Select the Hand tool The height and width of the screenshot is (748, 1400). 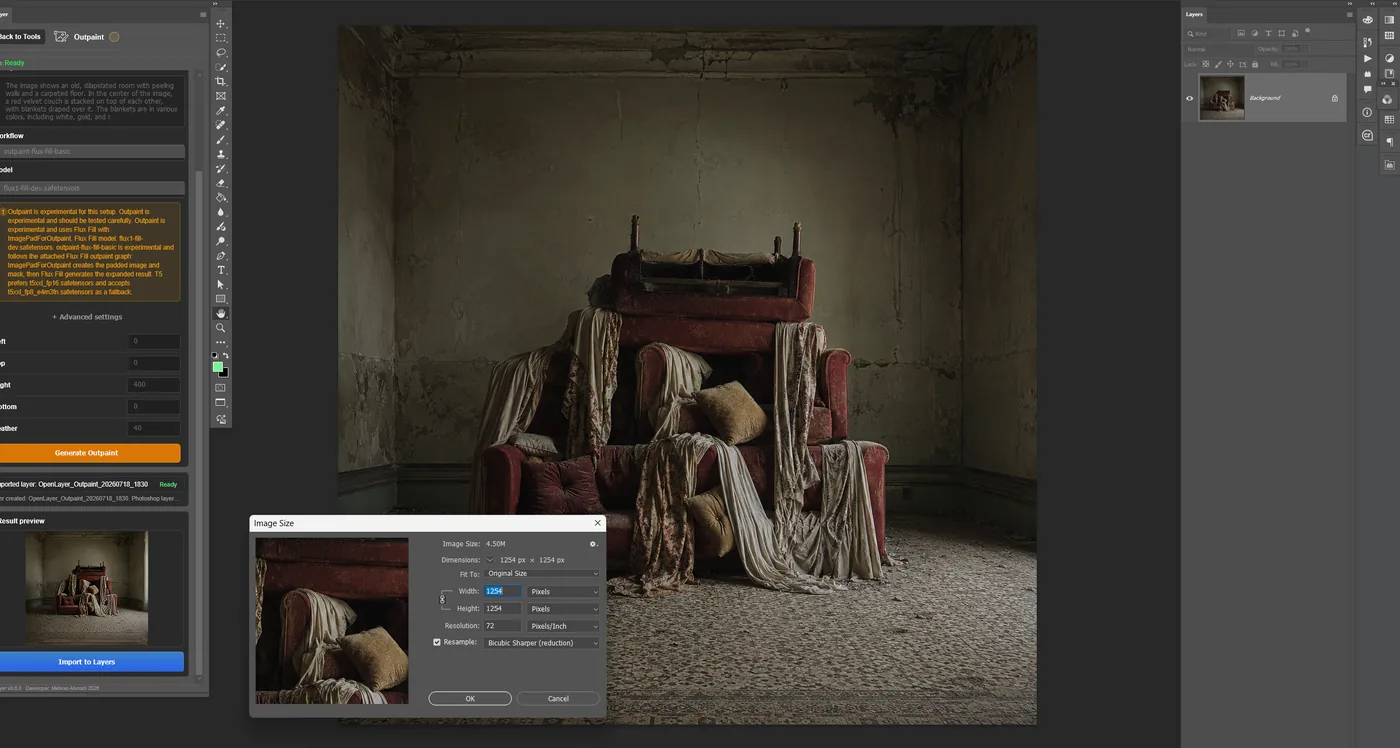[221, 314]
